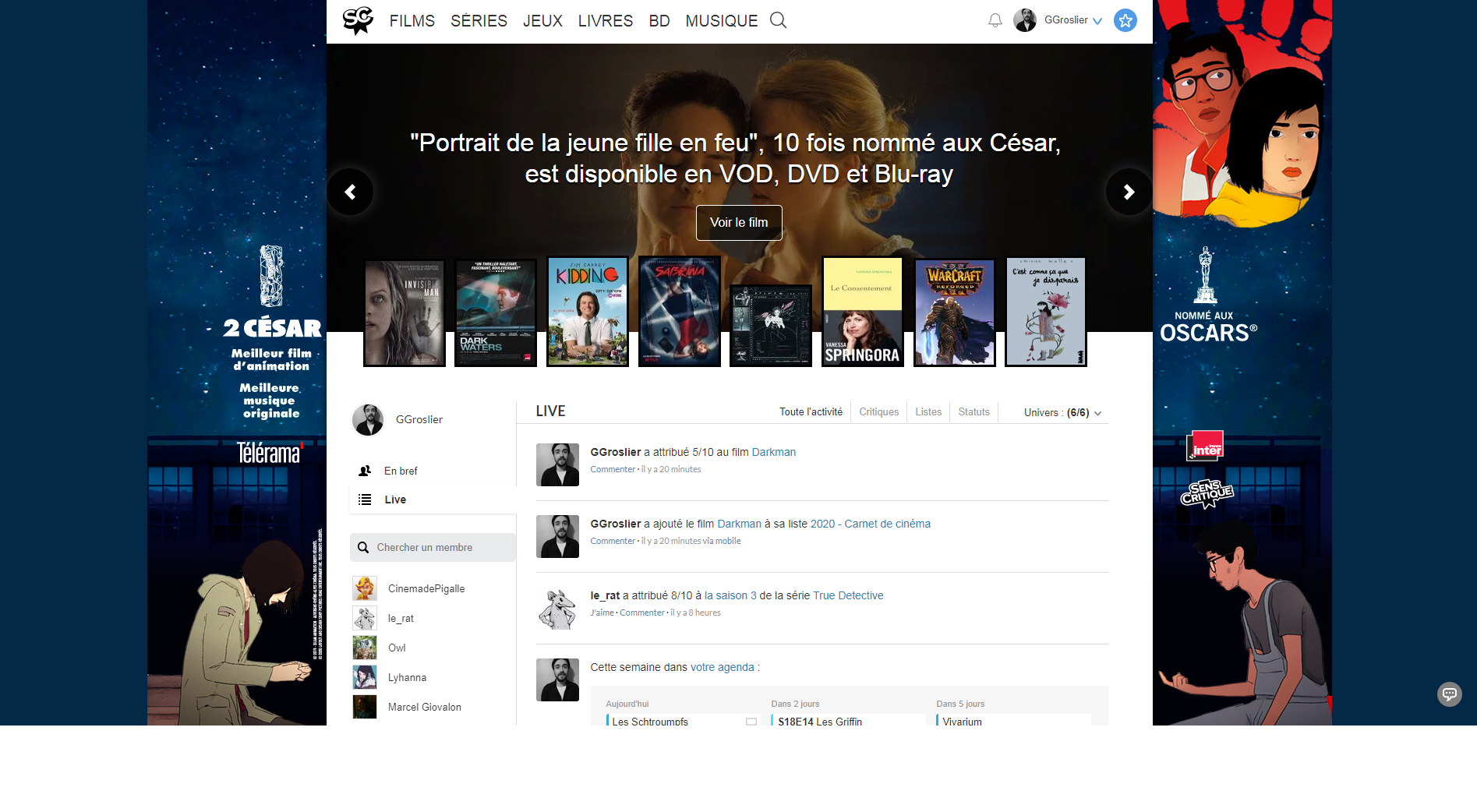Select the Kidding poster thumbnail
The width and height of the screenshot is (1477, 812).
pyautogui.click(x=587, y=312)
